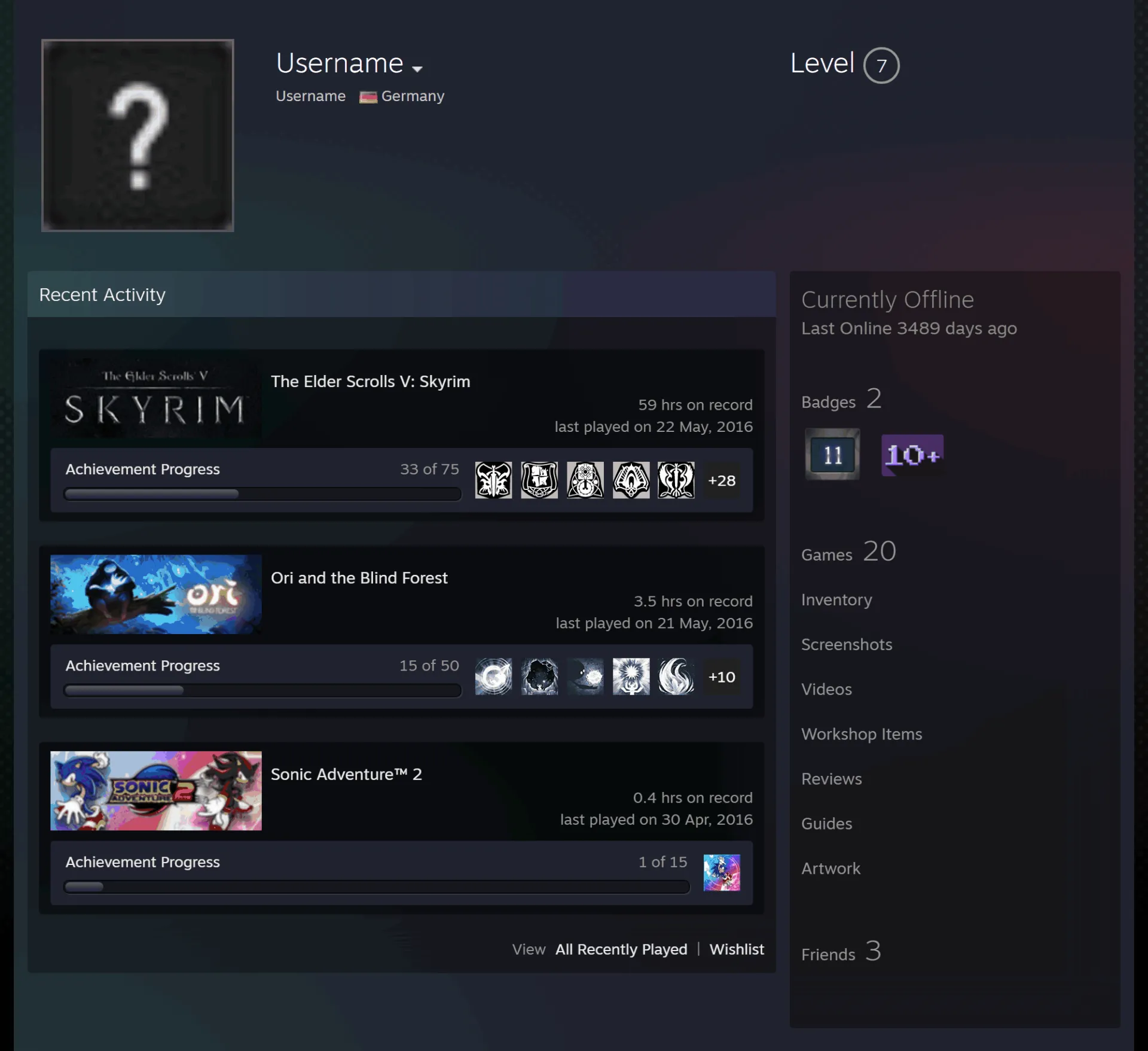
Task: Click fifth Ori achievement flame icon
Action: [676, 677]
